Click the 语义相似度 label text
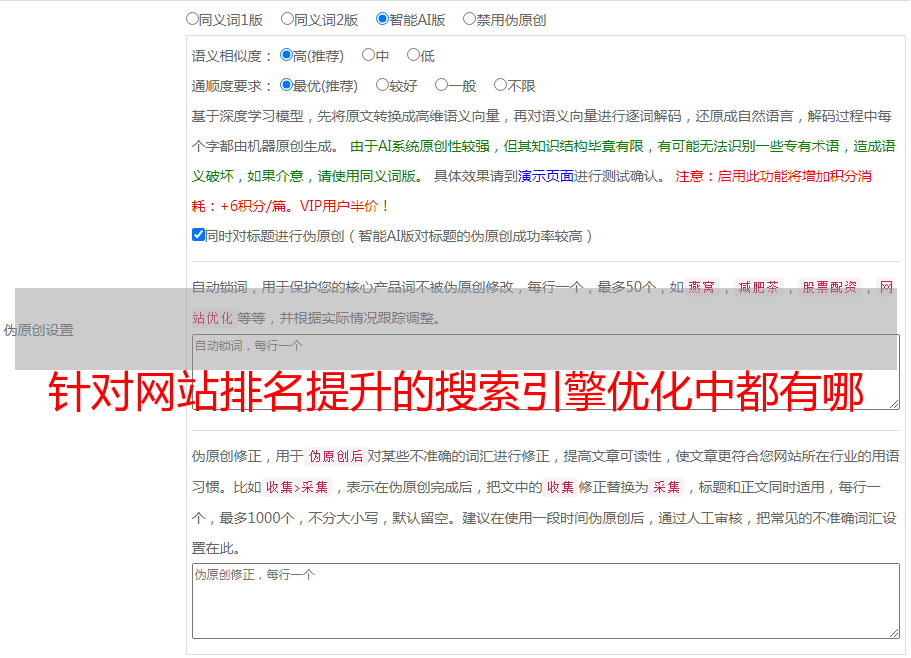 pos(232,56)
